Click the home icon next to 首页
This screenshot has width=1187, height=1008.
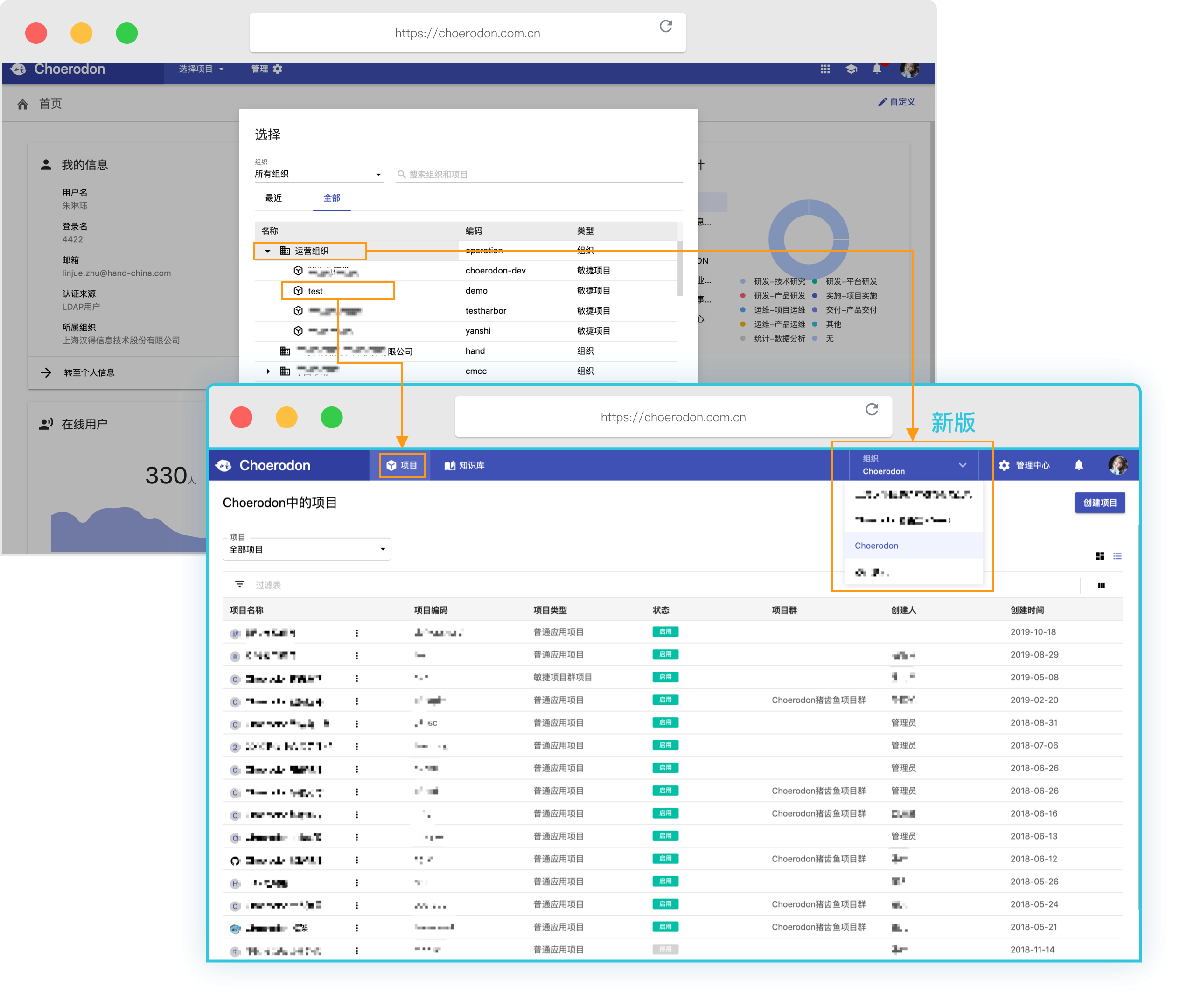(x=23, y=104)
